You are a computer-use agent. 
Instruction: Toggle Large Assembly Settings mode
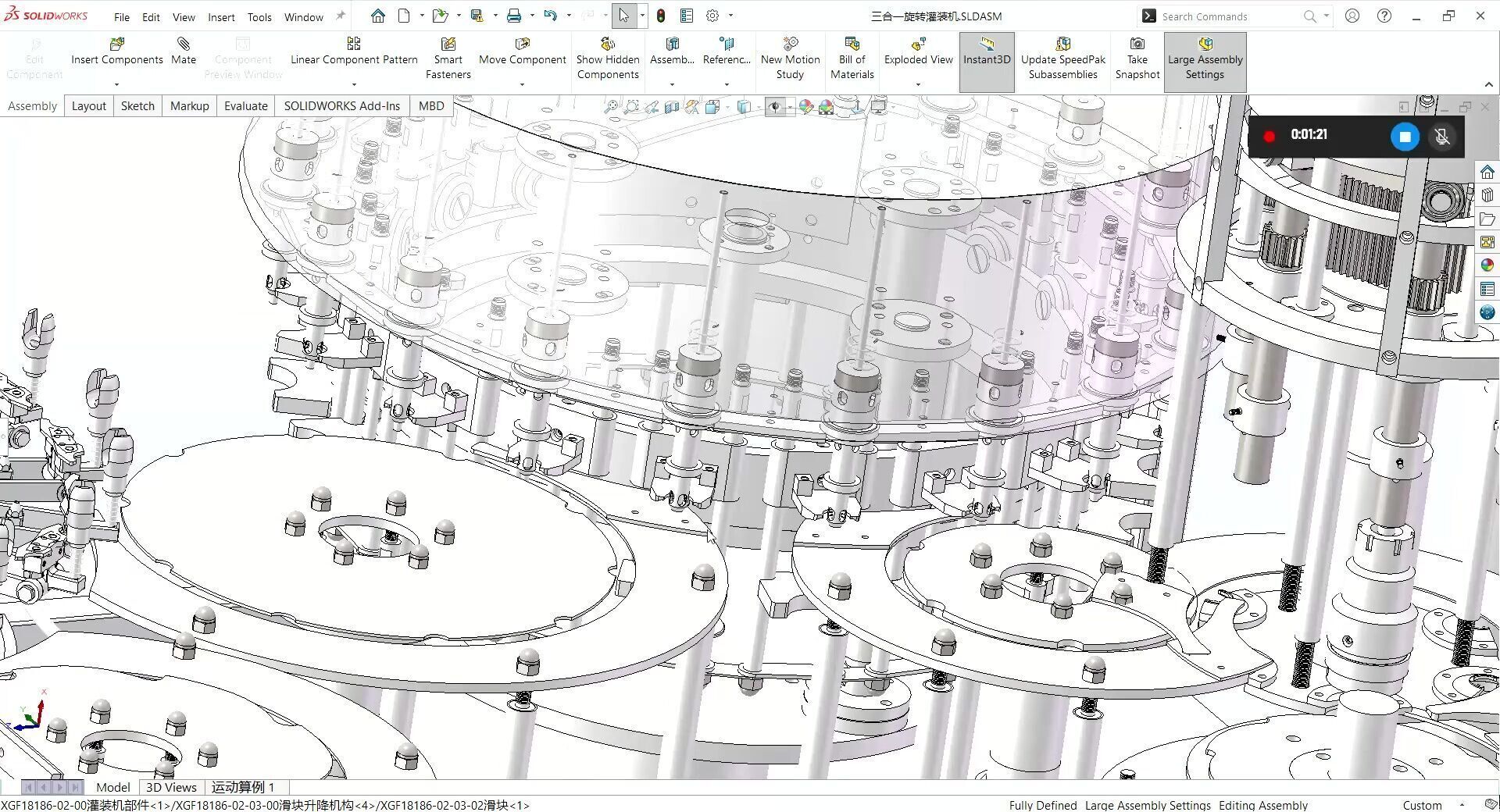[x=1205, y=62]
